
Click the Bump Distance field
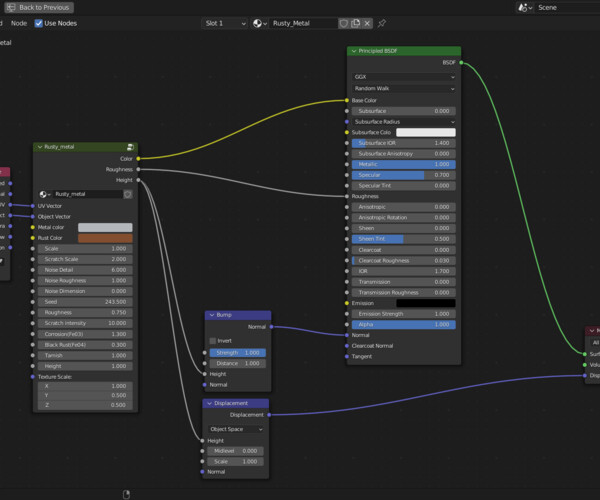click(x=238, y=363)
